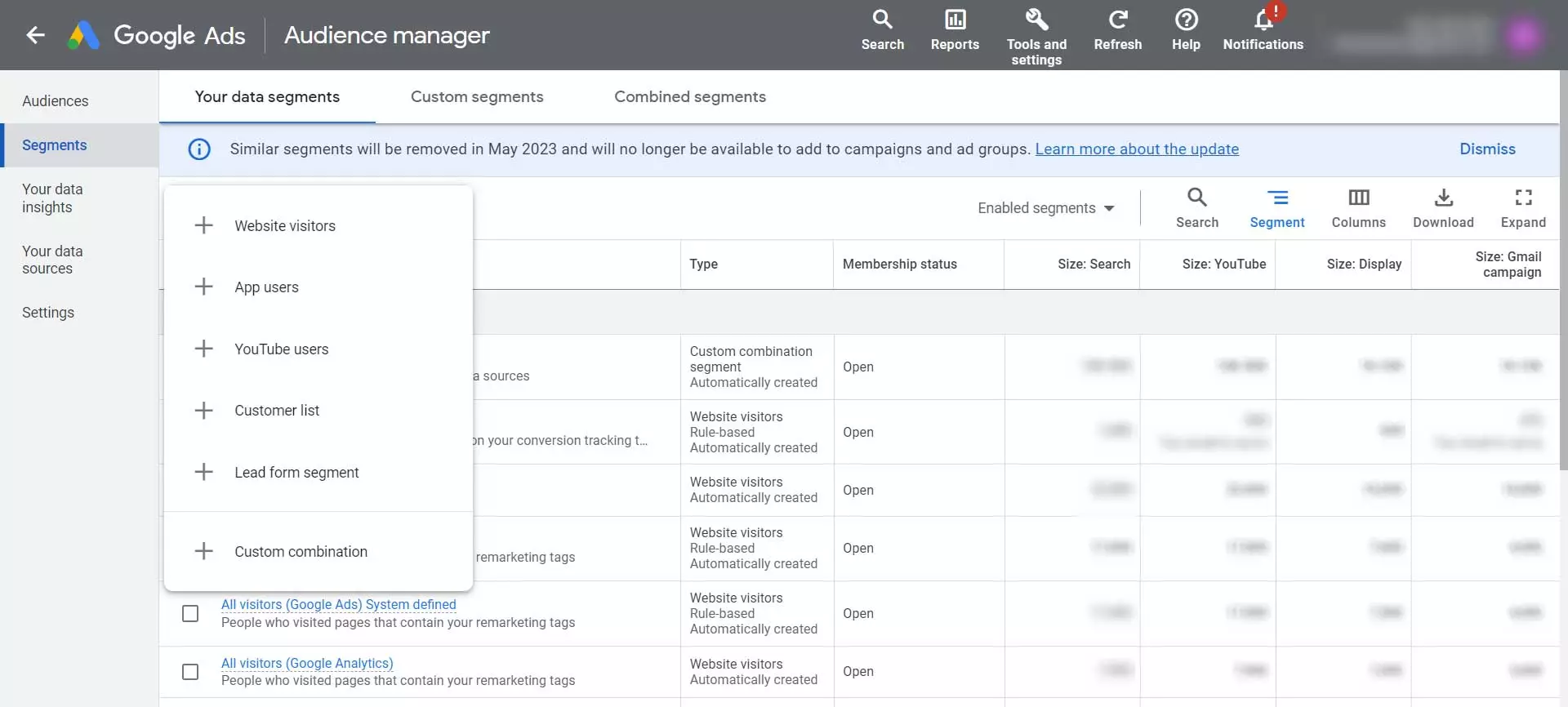Sort by Size: Display column header

1364,264
